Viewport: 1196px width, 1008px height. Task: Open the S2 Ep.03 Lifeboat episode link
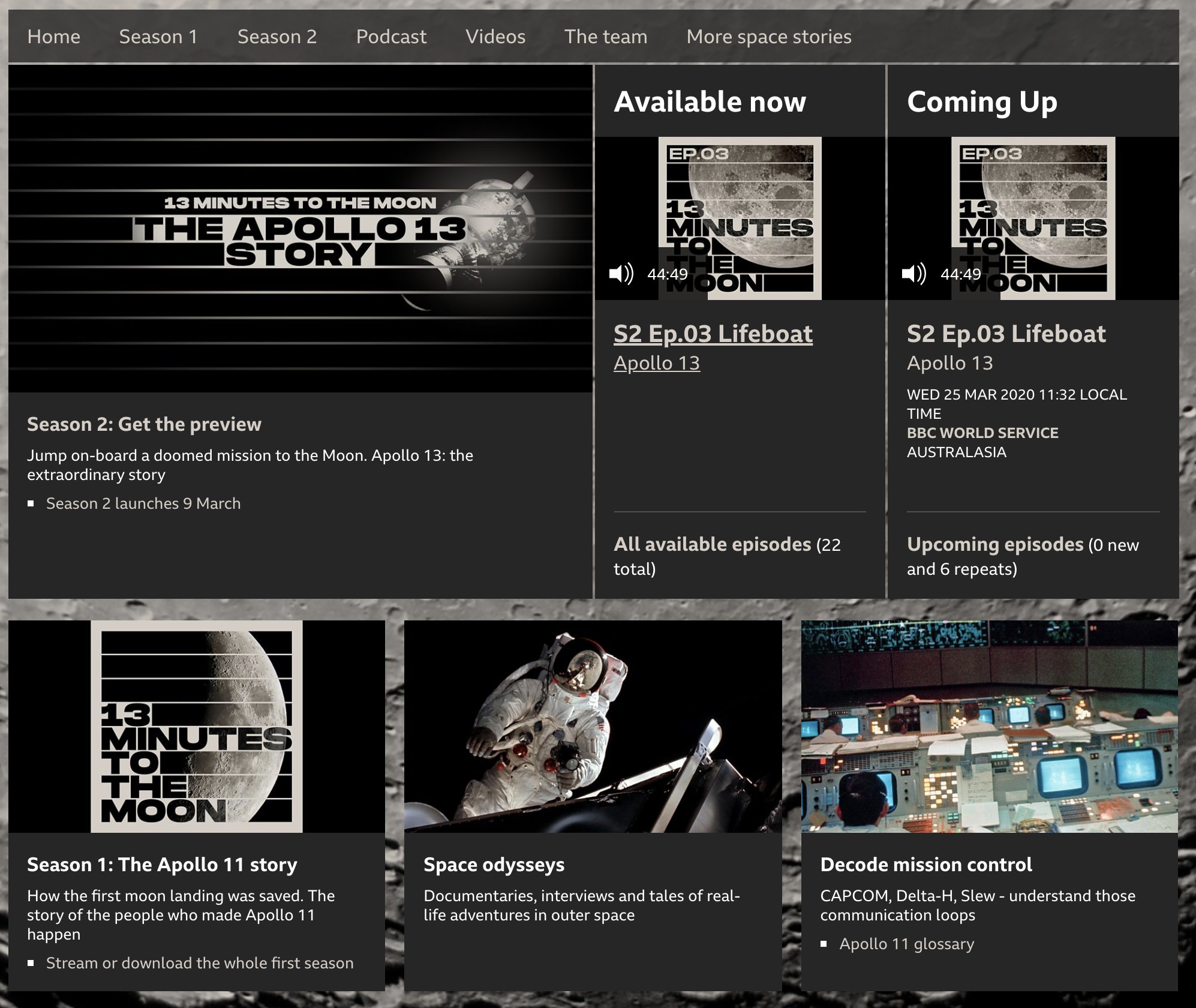coord(713,334)
